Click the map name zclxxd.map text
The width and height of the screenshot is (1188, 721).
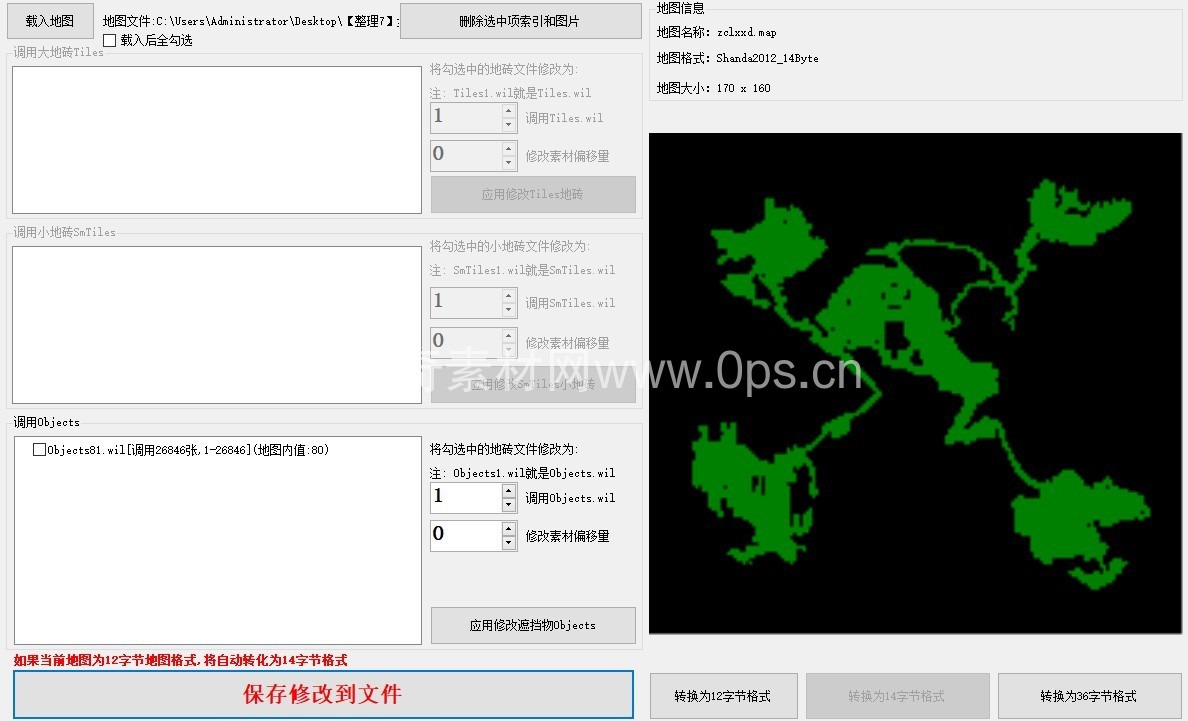746,33
